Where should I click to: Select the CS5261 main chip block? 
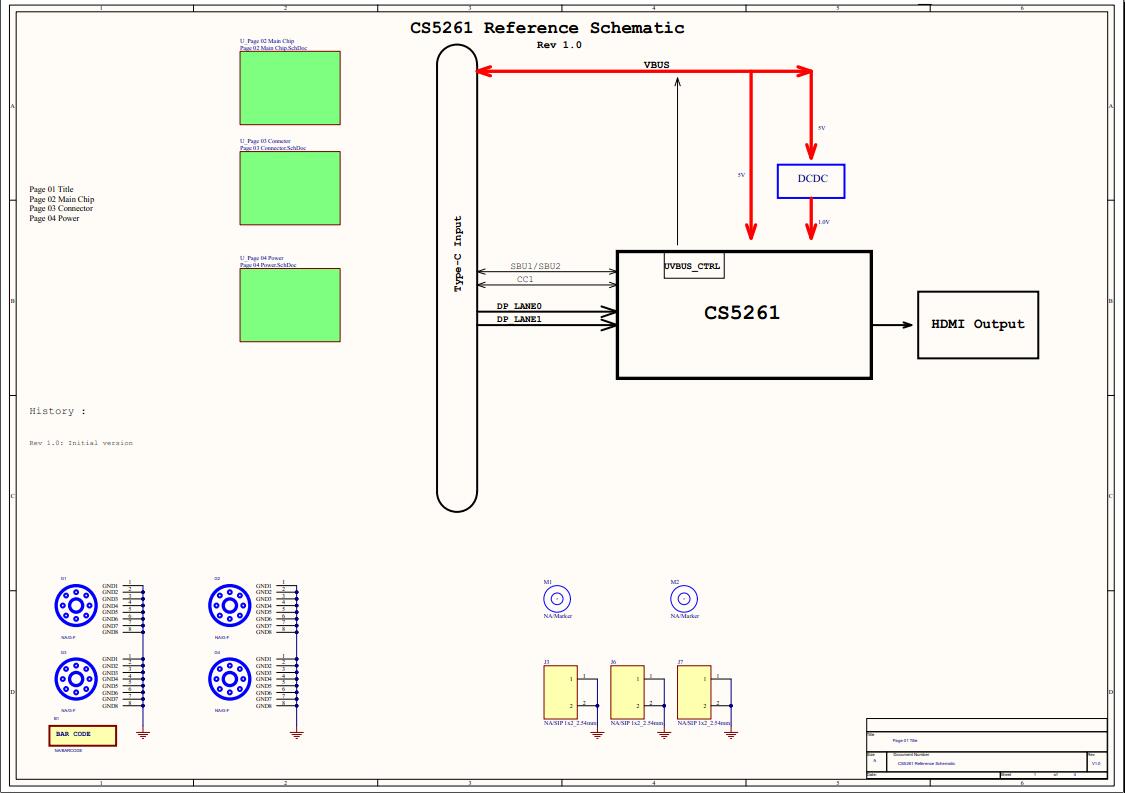point(745,313)
